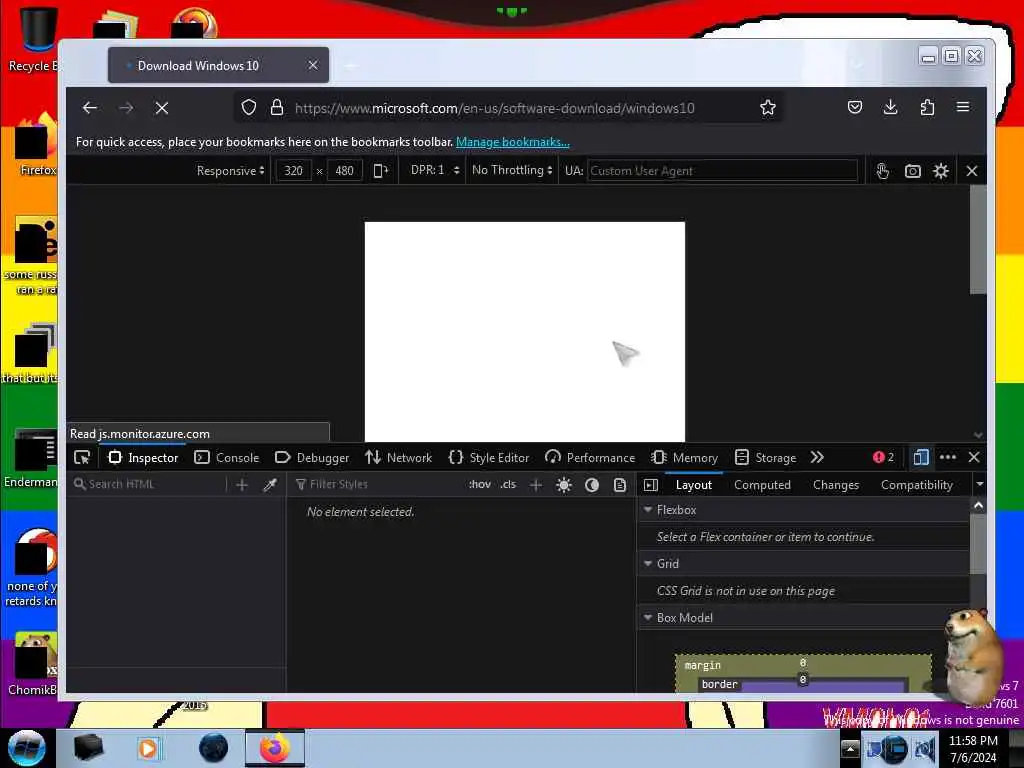1024x768 pixels.
Task: Show more devtools tabs chevron
Action: tap(817, 457)
